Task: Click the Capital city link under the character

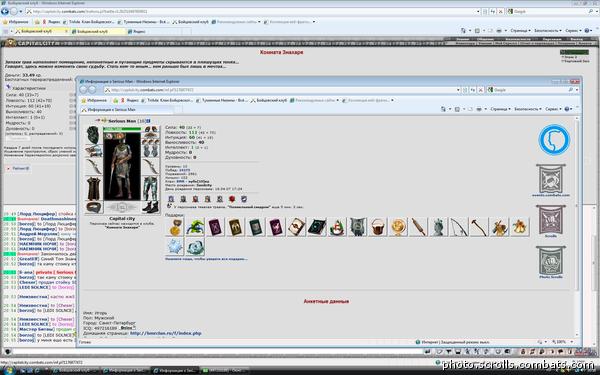Action: tap(122, 218)
